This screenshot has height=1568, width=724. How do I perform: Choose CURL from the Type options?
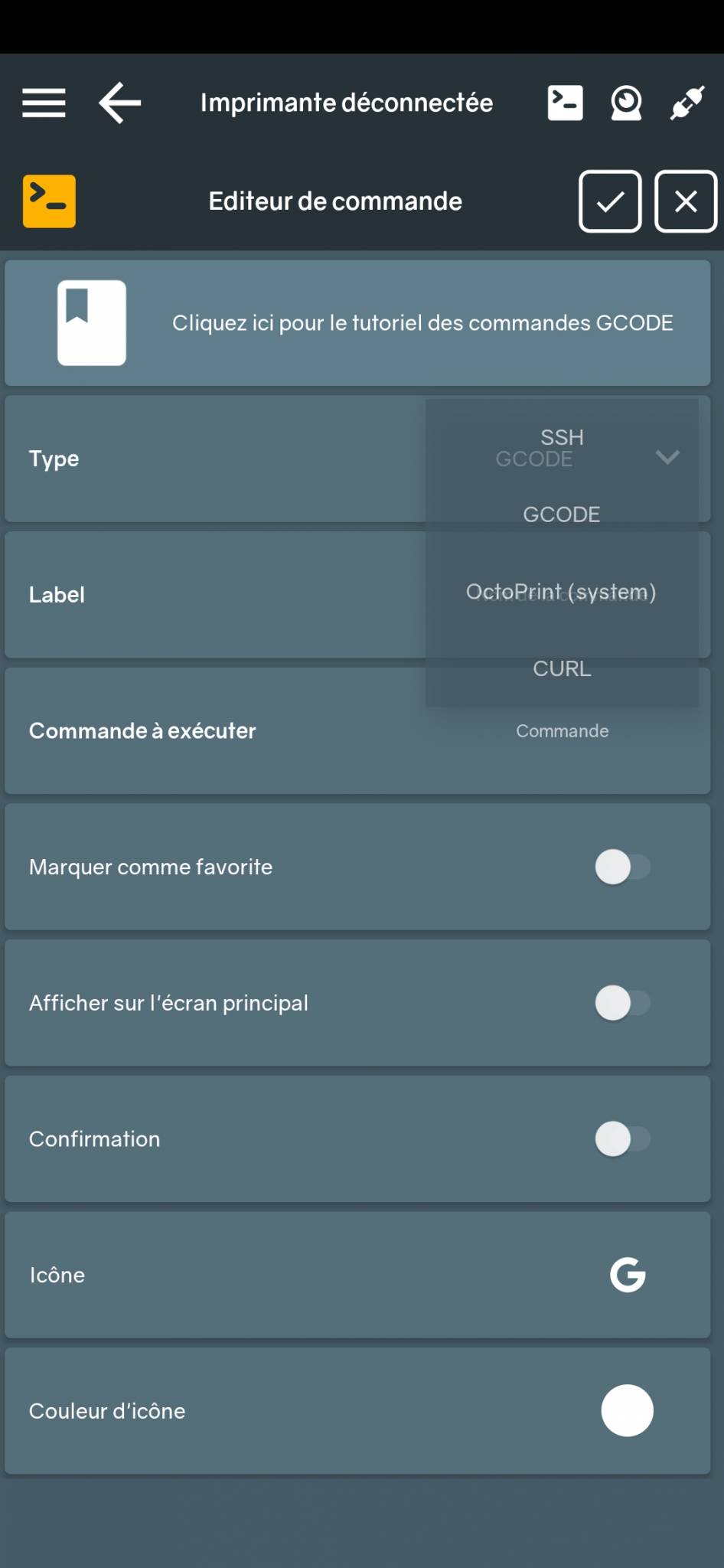pyautogui.click(x=562, y=669)
